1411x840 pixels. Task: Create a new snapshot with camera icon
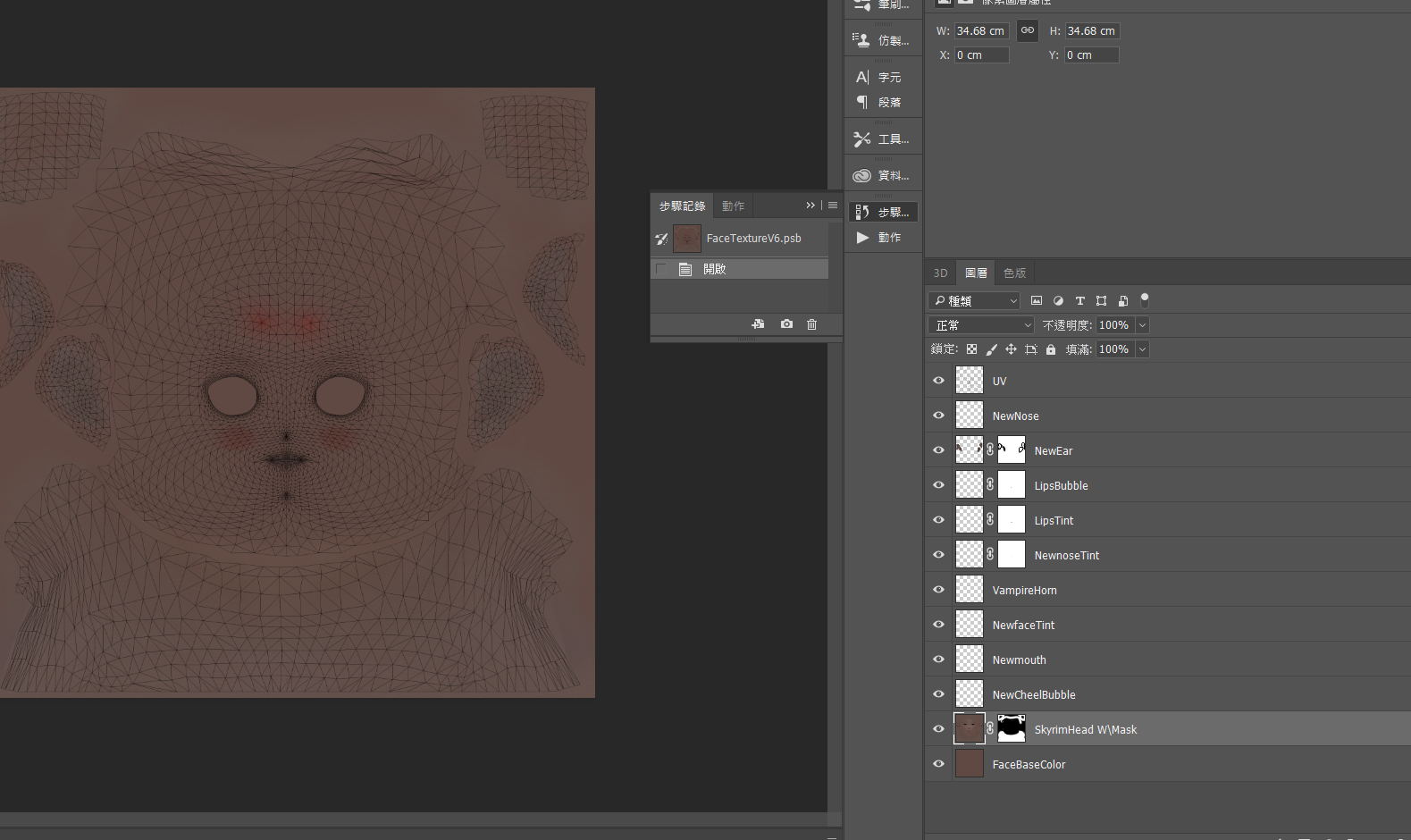[x=786, y=324]
